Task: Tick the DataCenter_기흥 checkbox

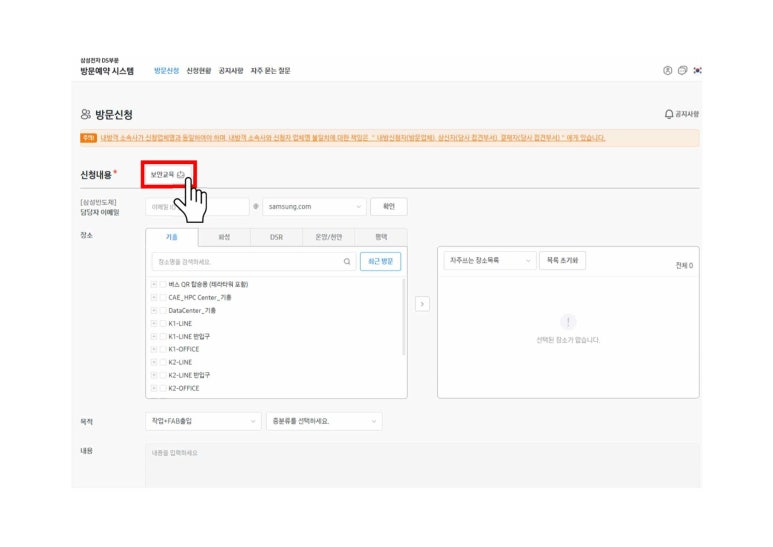Action: coord(162,310)
